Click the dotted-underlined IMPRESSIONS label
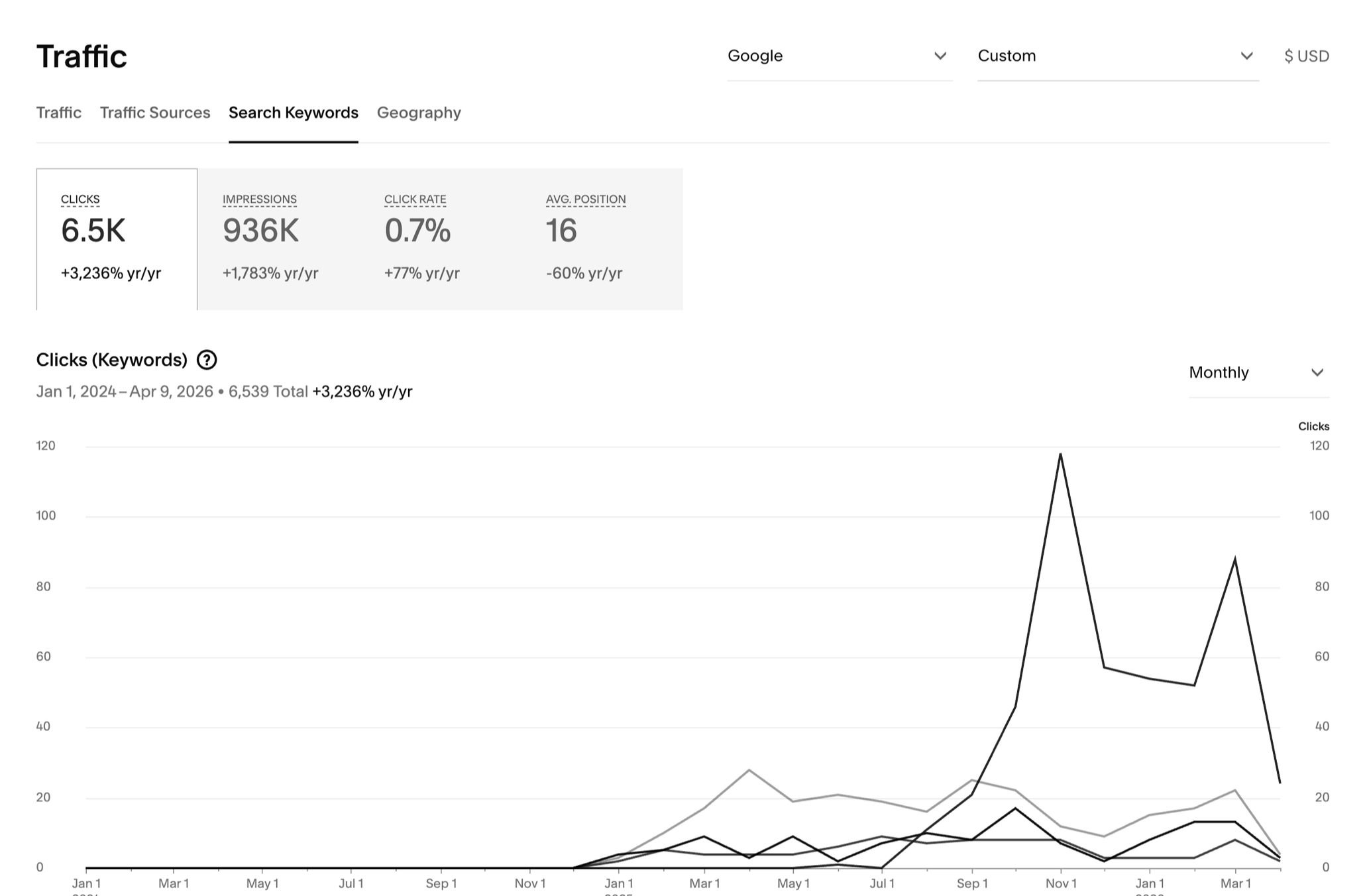 pos(259,199)
